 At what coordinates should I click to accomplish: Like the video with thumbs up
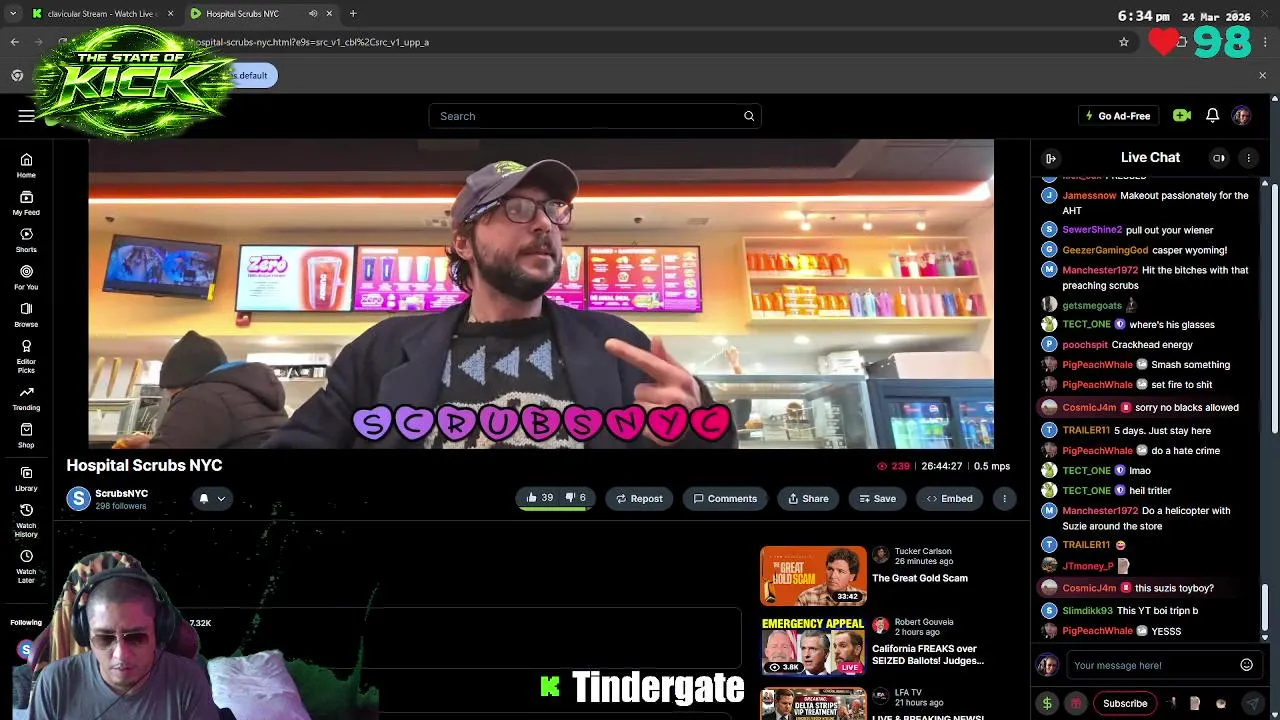540,498
